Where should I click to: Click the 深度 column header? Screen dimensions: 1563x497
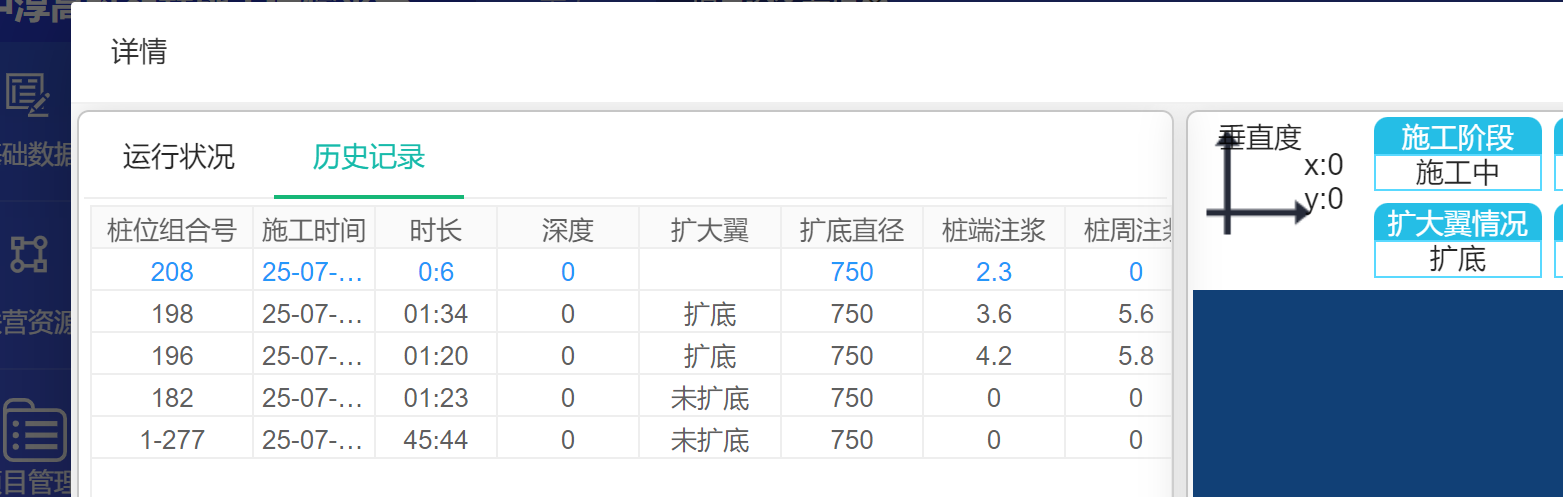click(567, 231)
